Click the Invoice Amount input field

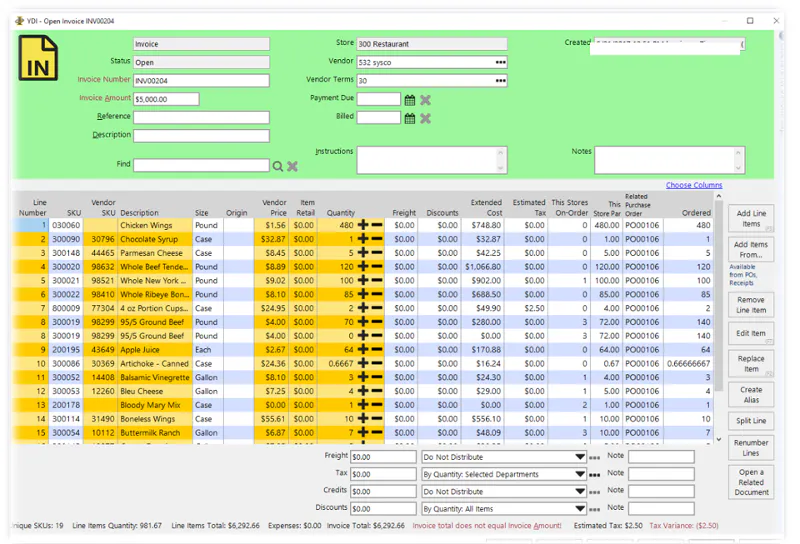coord(166,99)
